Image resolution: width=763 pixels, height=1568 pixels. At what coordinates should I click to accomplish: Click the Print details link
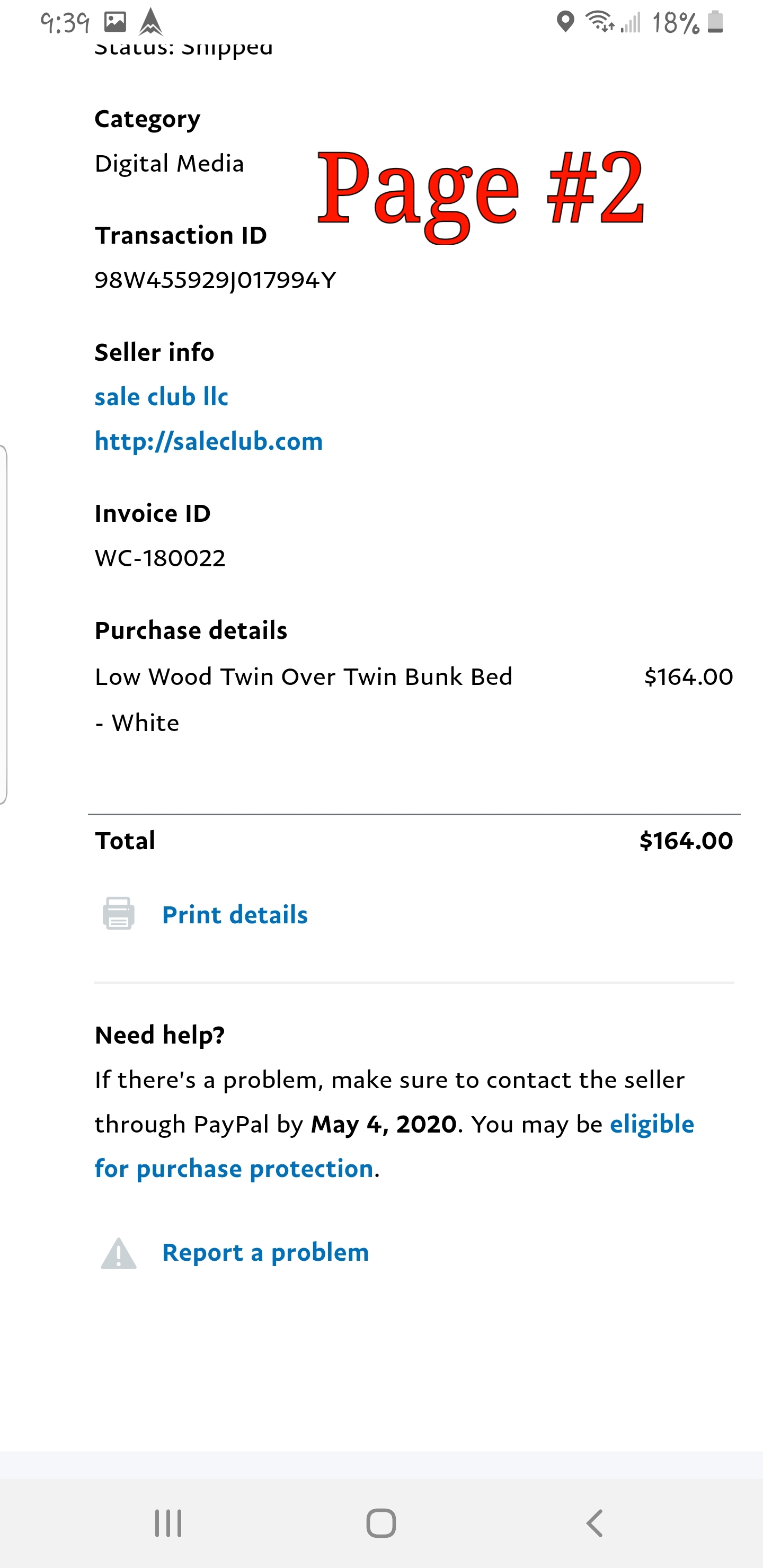coord(235,914)
